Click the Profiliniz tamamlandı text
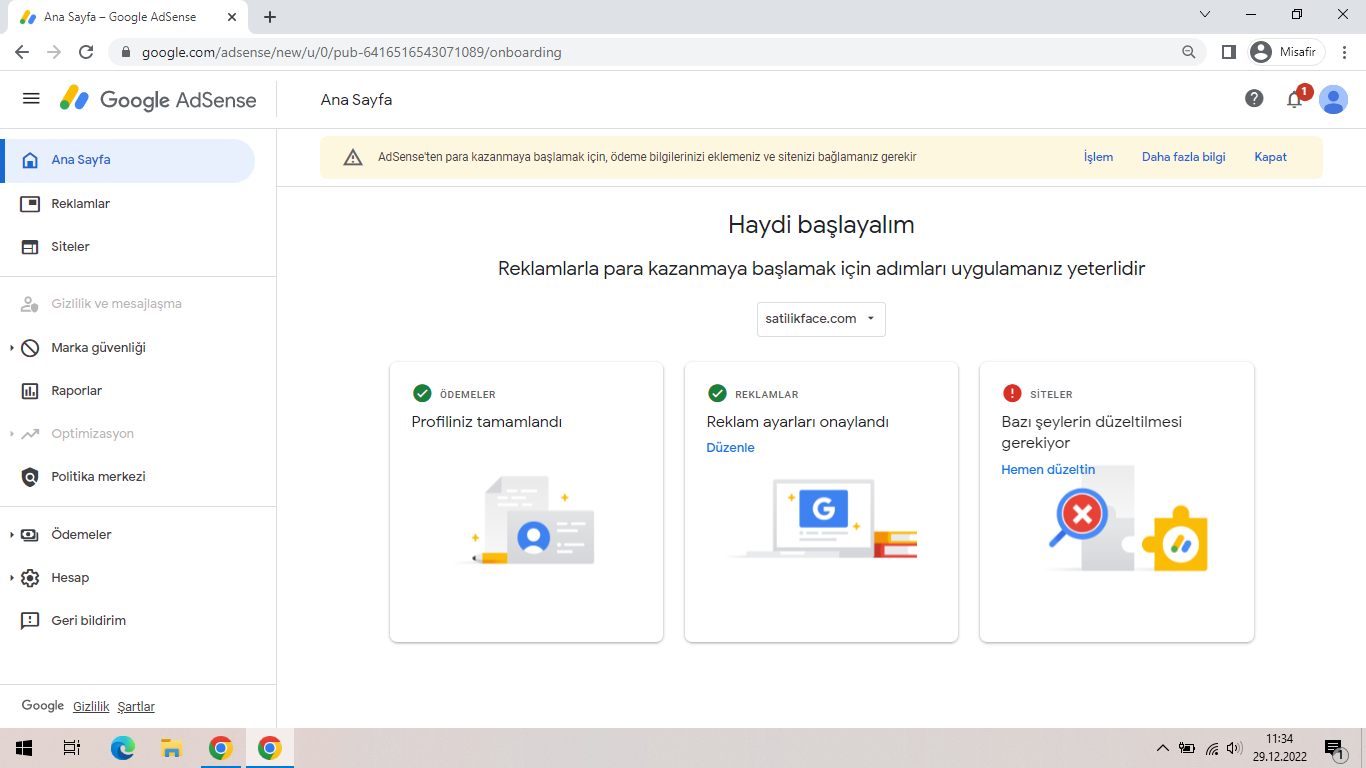The image size is (1366, 768). click(487, 422)
